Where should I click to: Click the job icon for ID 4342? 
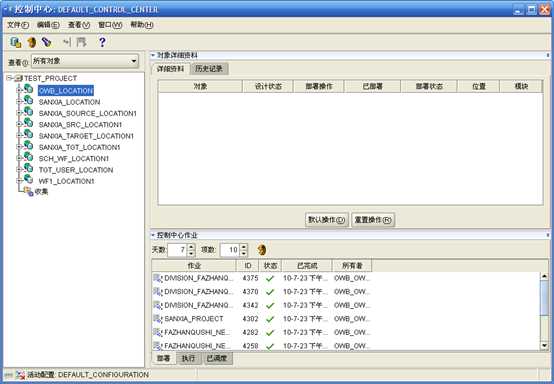coord(157,305)
